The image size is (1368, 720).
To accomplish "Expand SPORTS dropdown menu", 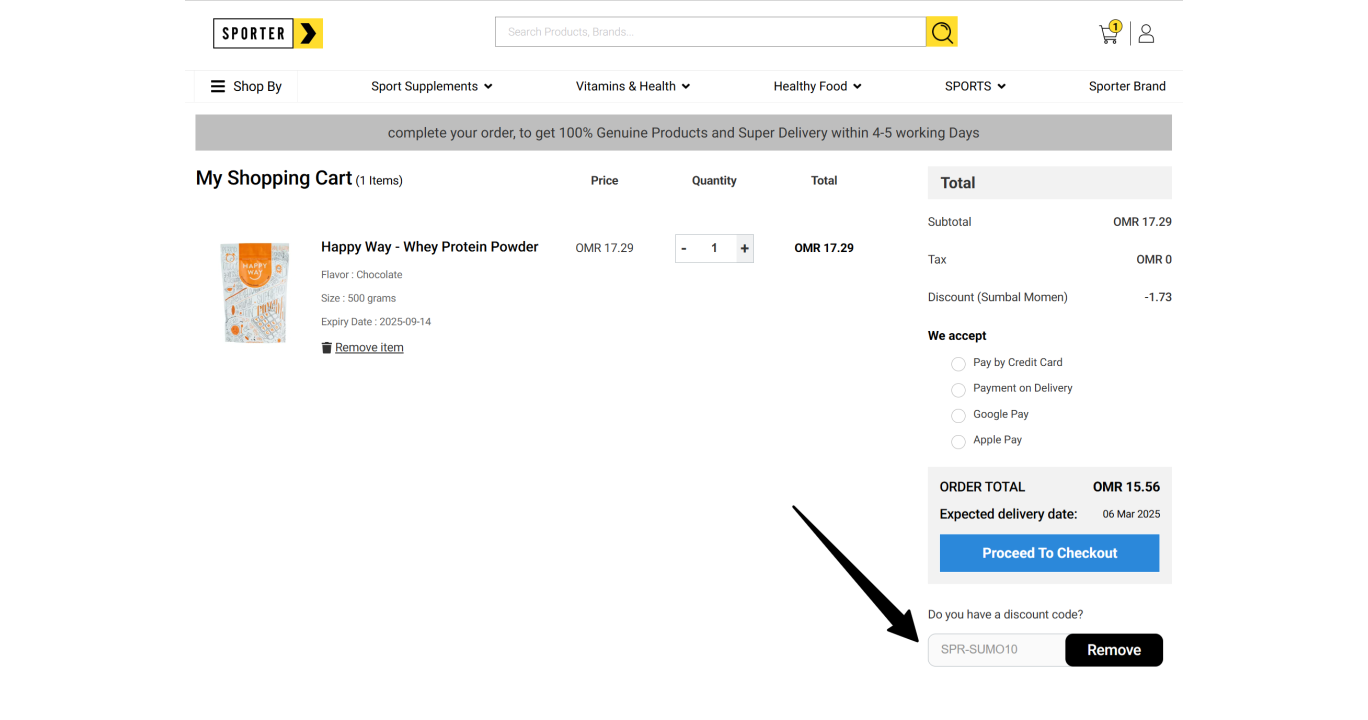I will pyautogui.click(x=975, y=86).
